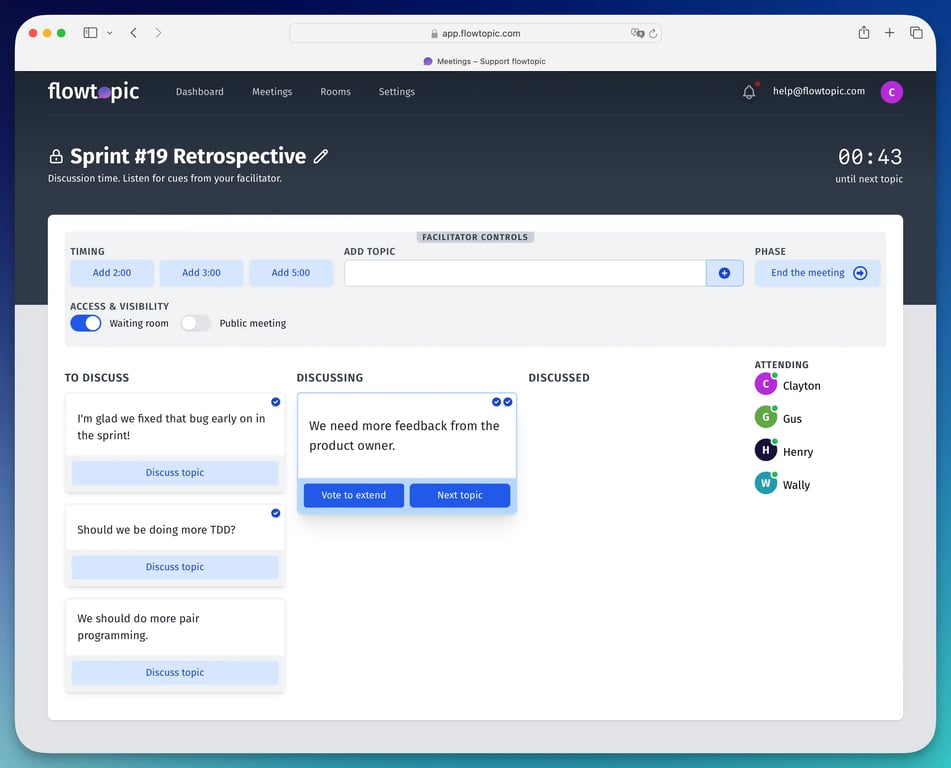Click the flowtopic logo
This screenshot has width=951, height=768.
(93, 92)
